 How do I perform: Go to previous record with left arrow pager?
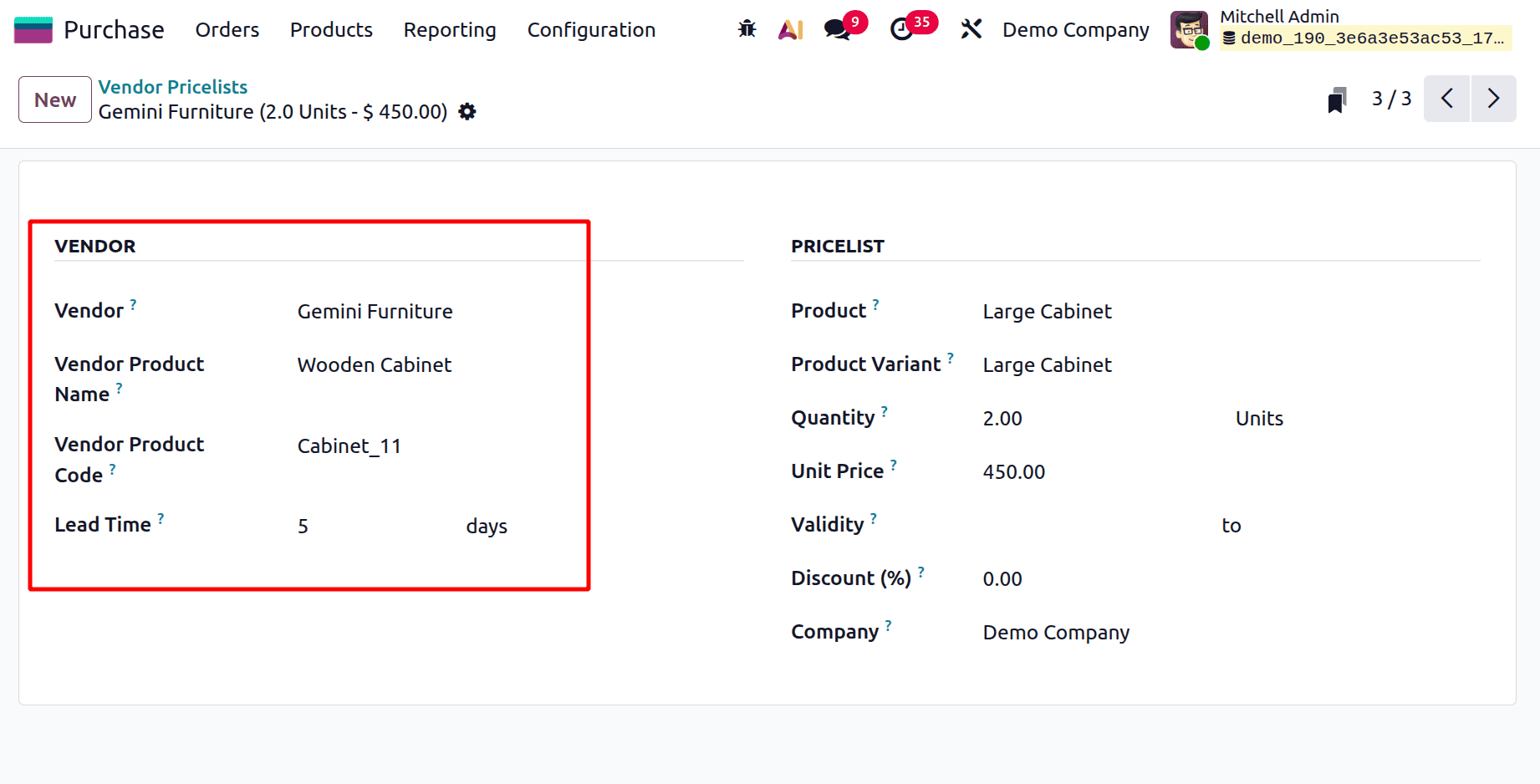(1446, 98)
